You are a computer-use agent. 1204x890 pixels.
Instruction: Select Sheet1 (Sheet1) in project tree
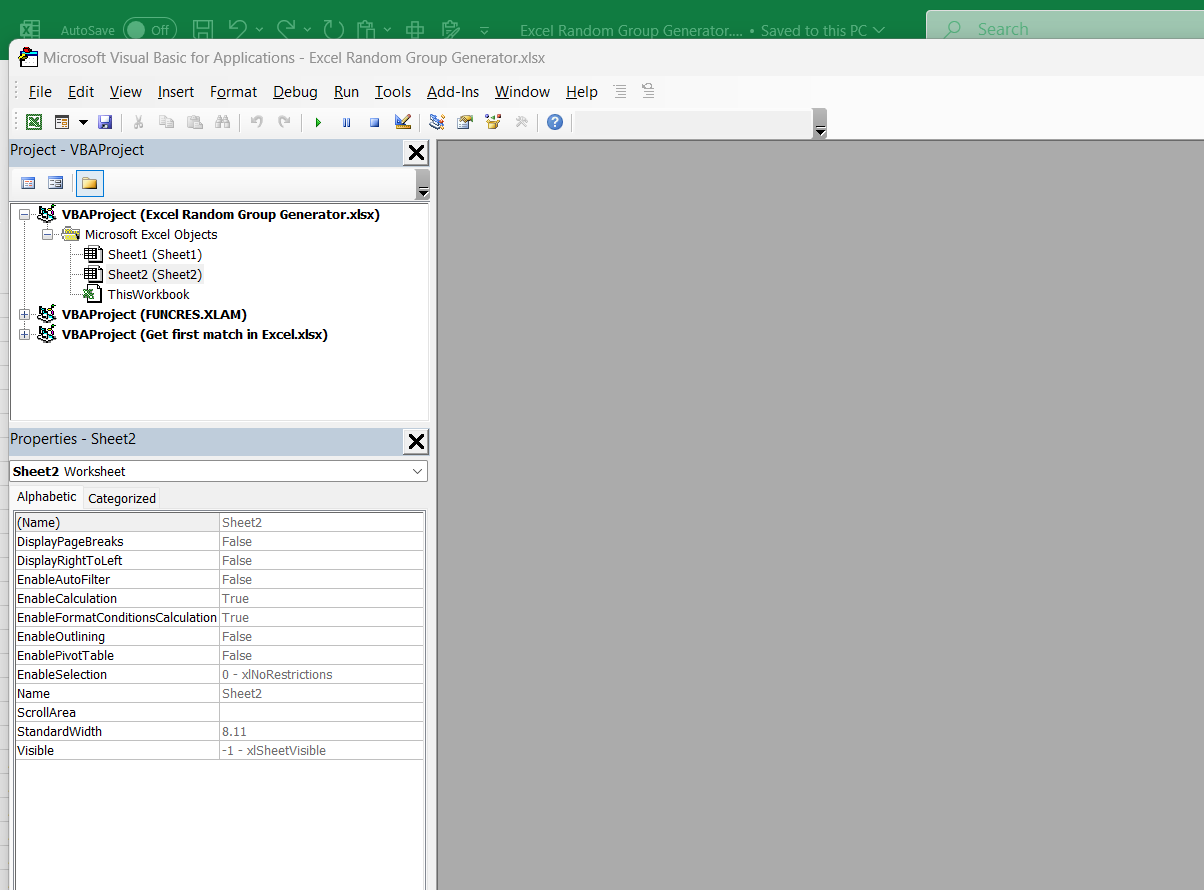[154, 254]
